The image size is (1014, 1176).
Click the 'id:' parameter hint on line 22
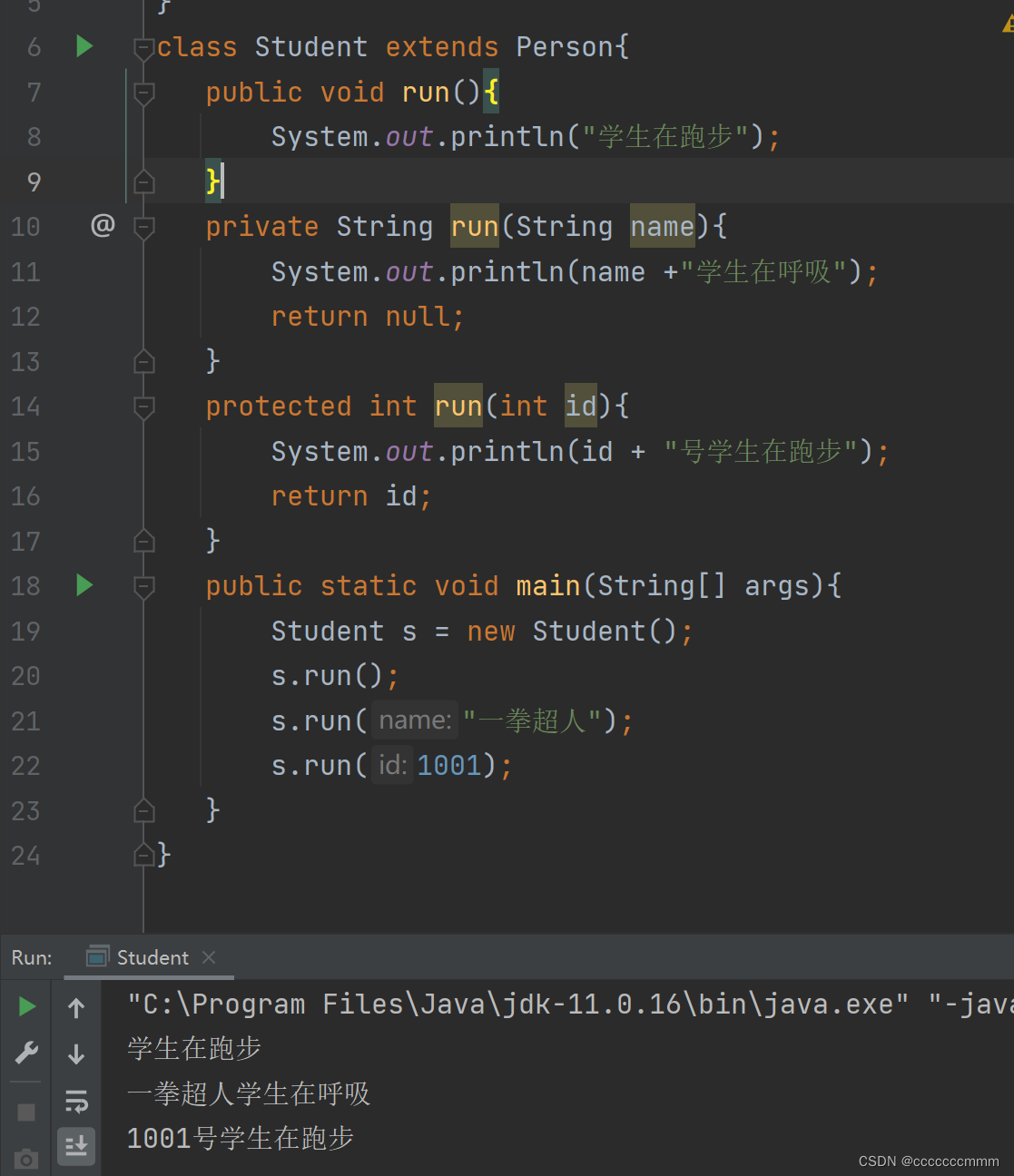point(392,765)
